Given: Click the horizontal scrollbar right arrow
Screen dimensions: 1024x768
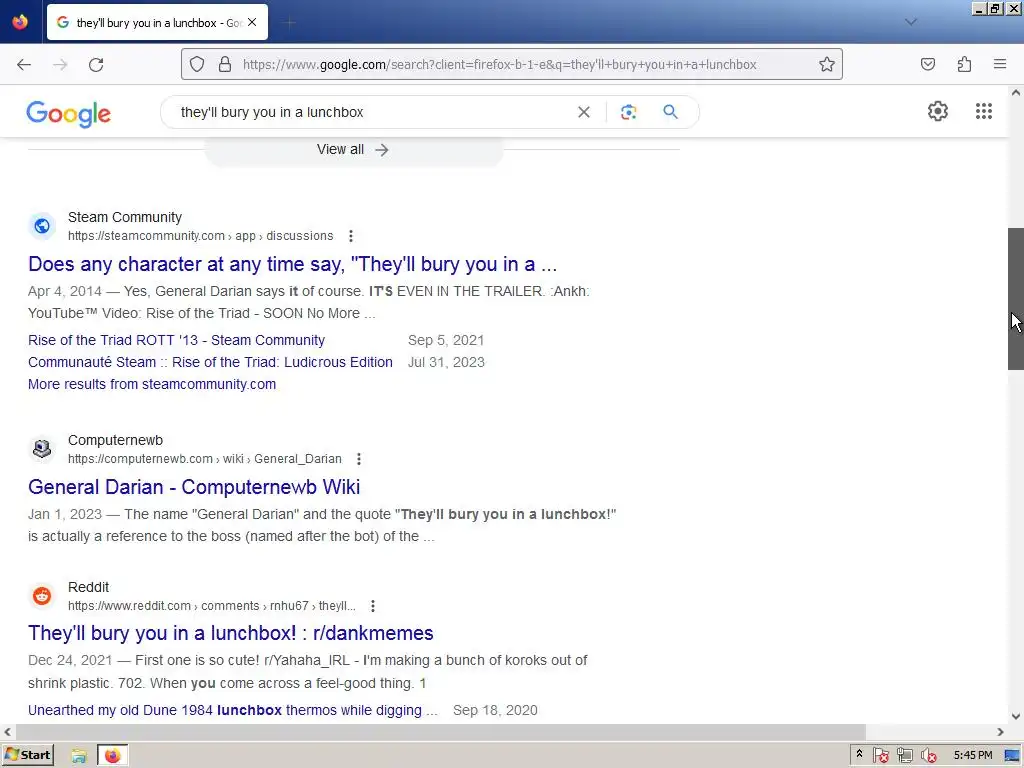Looking at the screenshot, I should click(x=1000, y=732).
